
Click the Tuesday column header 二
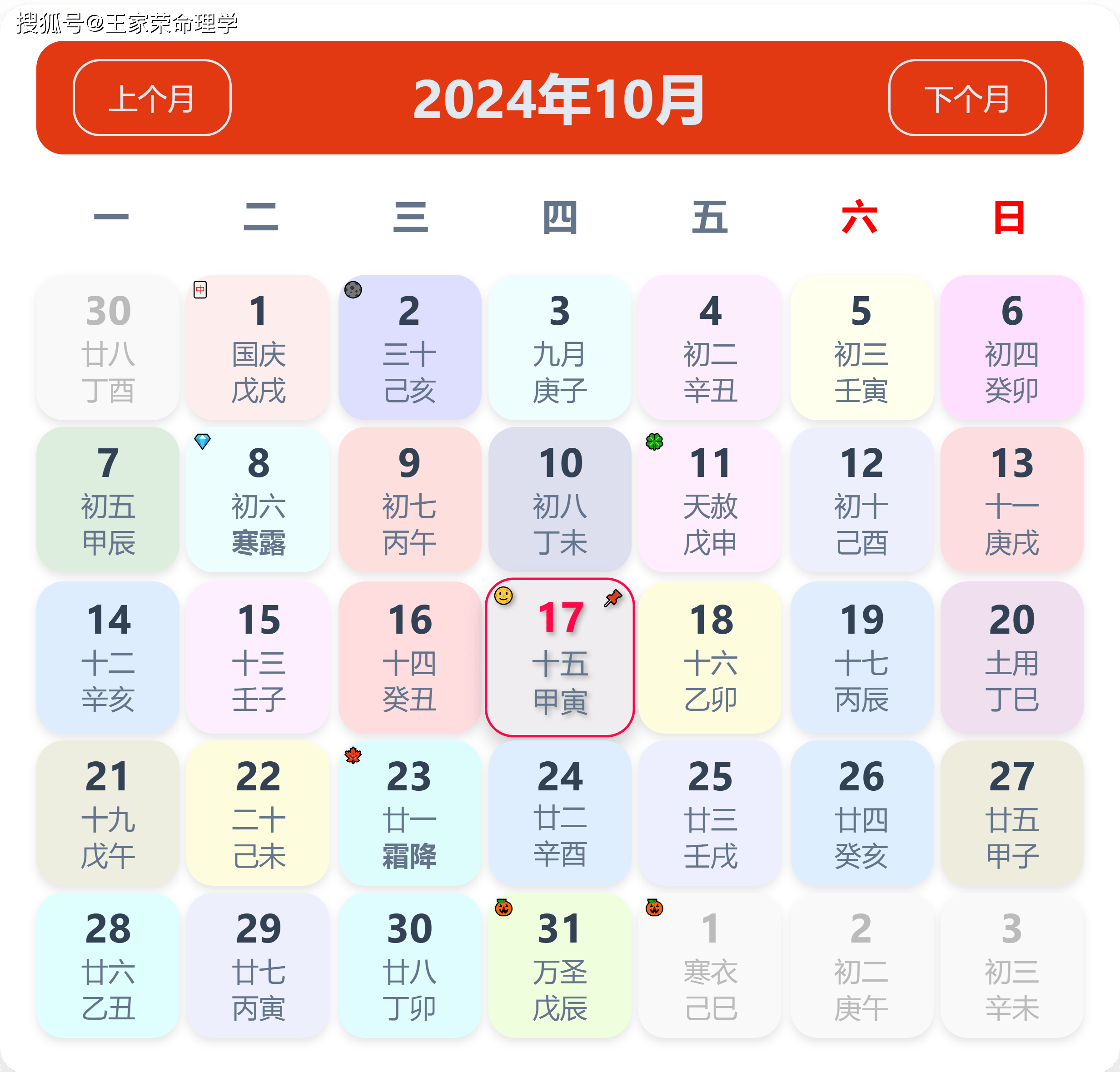(260, 217)
